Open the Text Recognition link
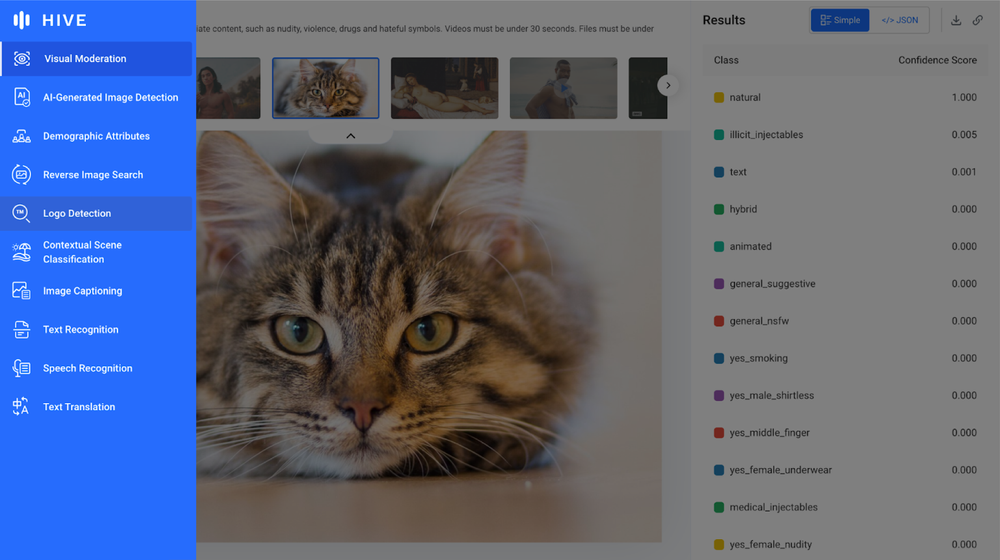1000x560 pixels. coord(80,330)
